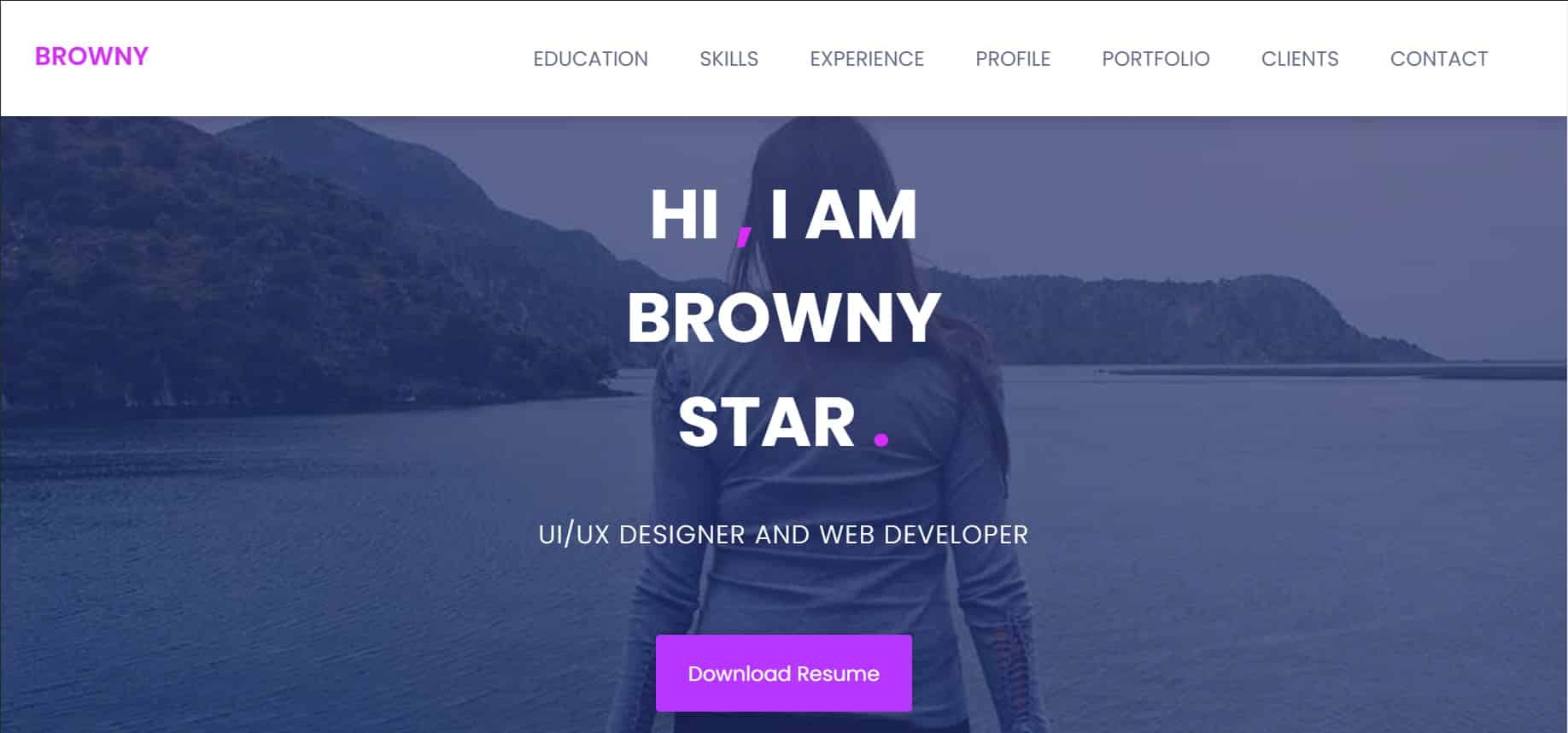Click the purple Download Resume button

[784, 673]
